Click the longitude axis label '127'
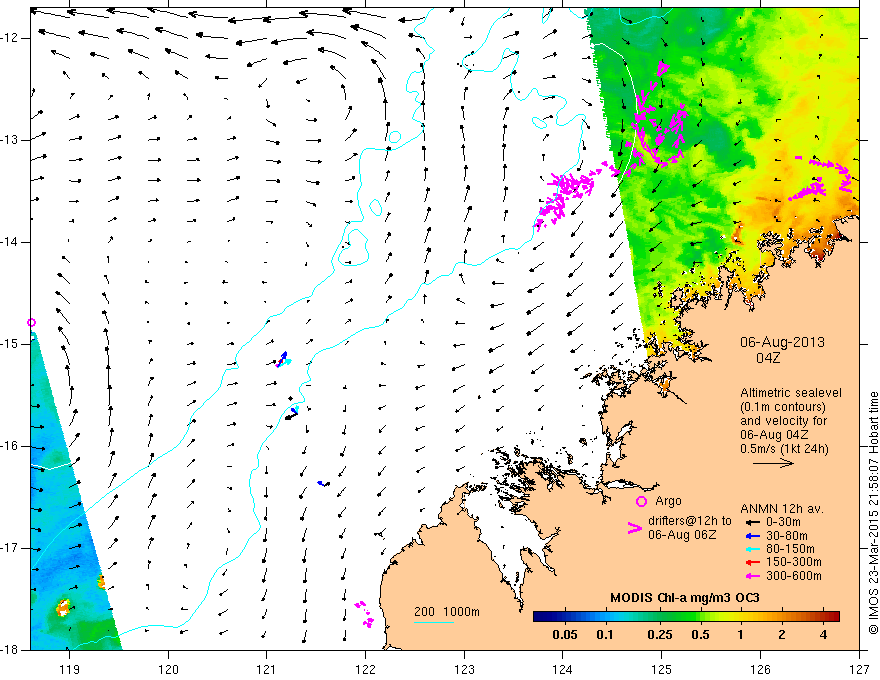This screenshot has width=880, height=680. [859, 669]
